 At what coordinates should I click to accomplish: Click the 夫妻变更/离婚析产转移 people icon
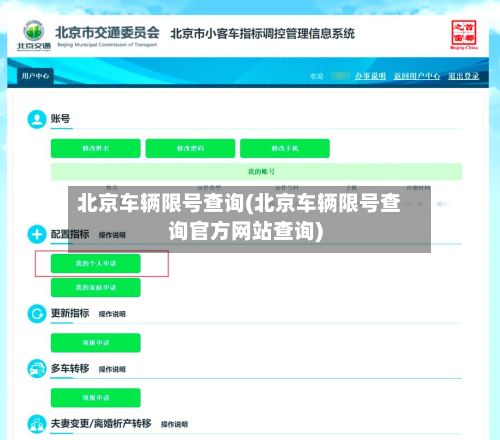37,424
